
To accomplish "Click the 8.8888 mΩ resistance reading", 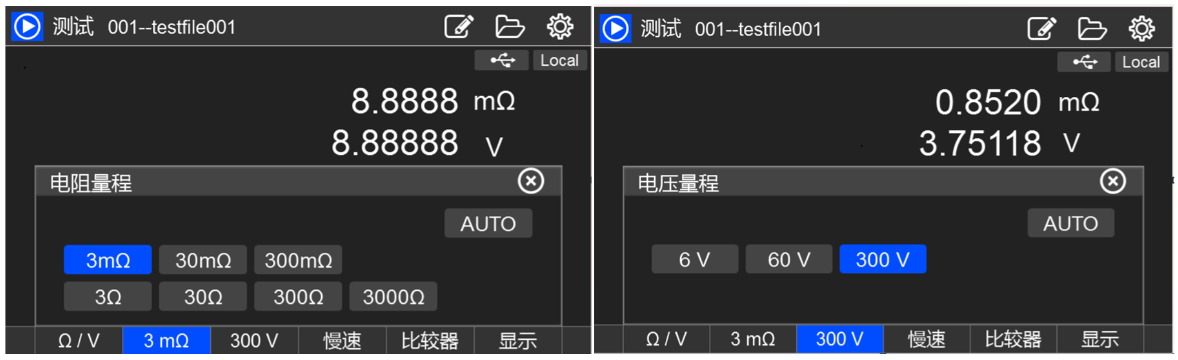I will point(433,101).
